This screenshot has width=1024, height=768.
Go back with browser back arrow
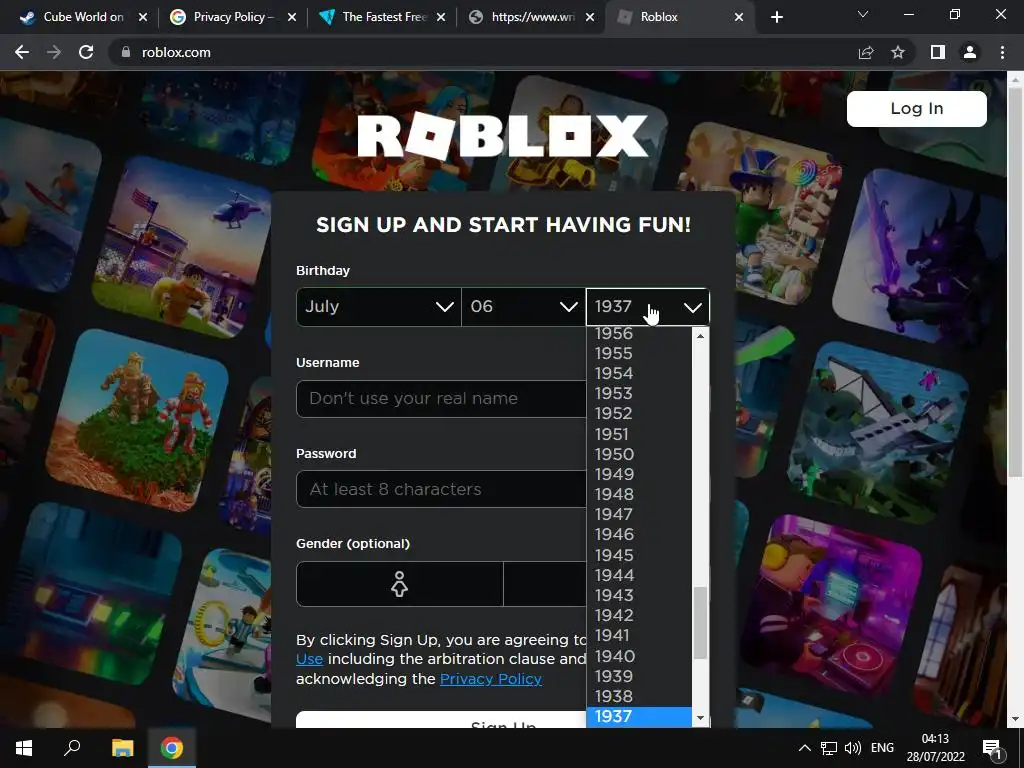pyautogui.click(x=22, y=52)
